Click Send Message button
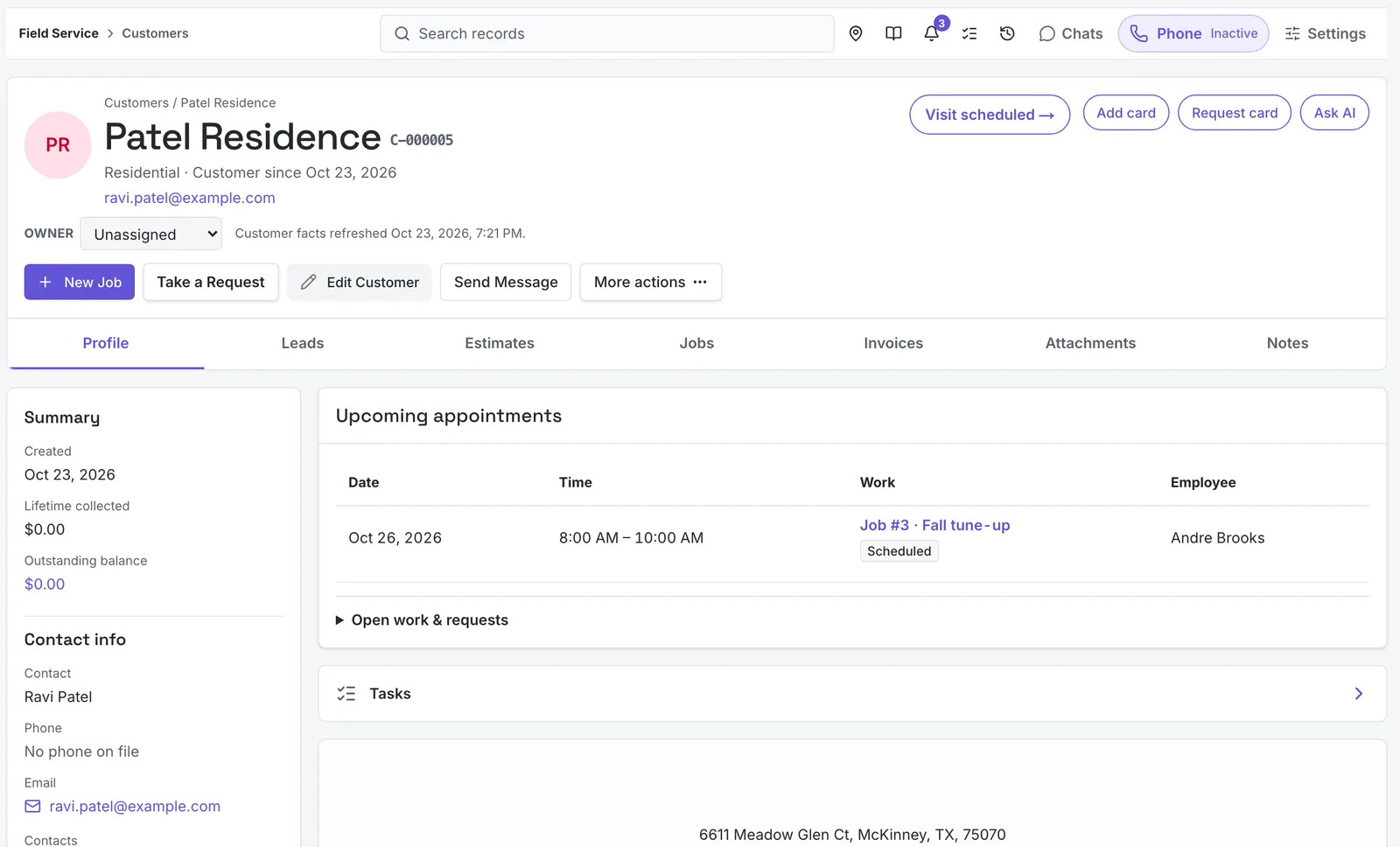Viewport: 1400px width, 847px height. [506, 282]
